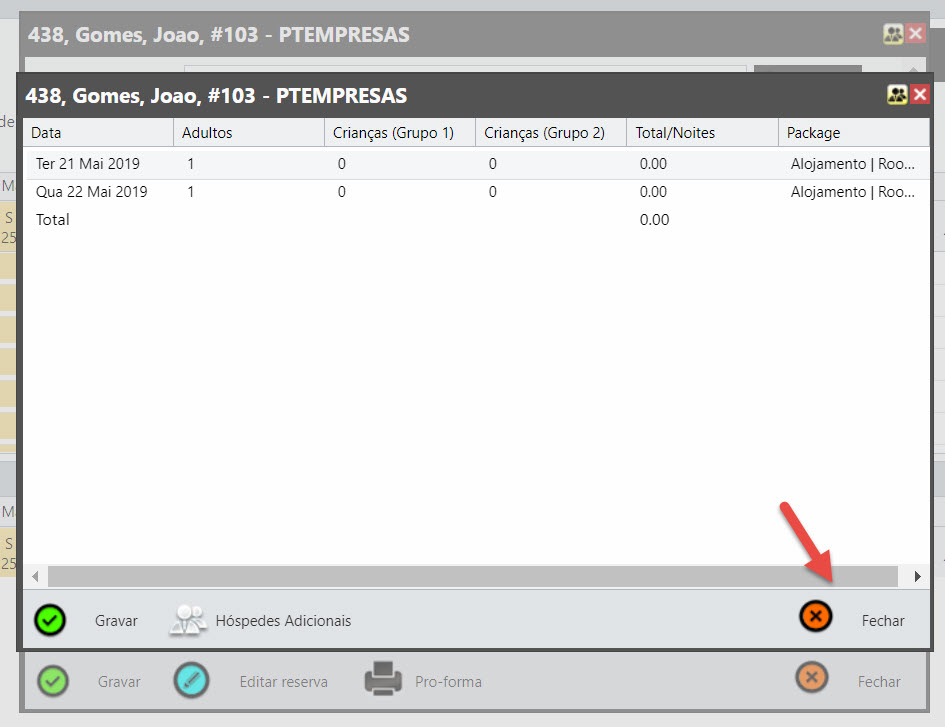Image resolution: width=945 pixels, height=727 pixels.
Task: Click the blue Editar reserva pencil icon
Action: click(192, 680)
